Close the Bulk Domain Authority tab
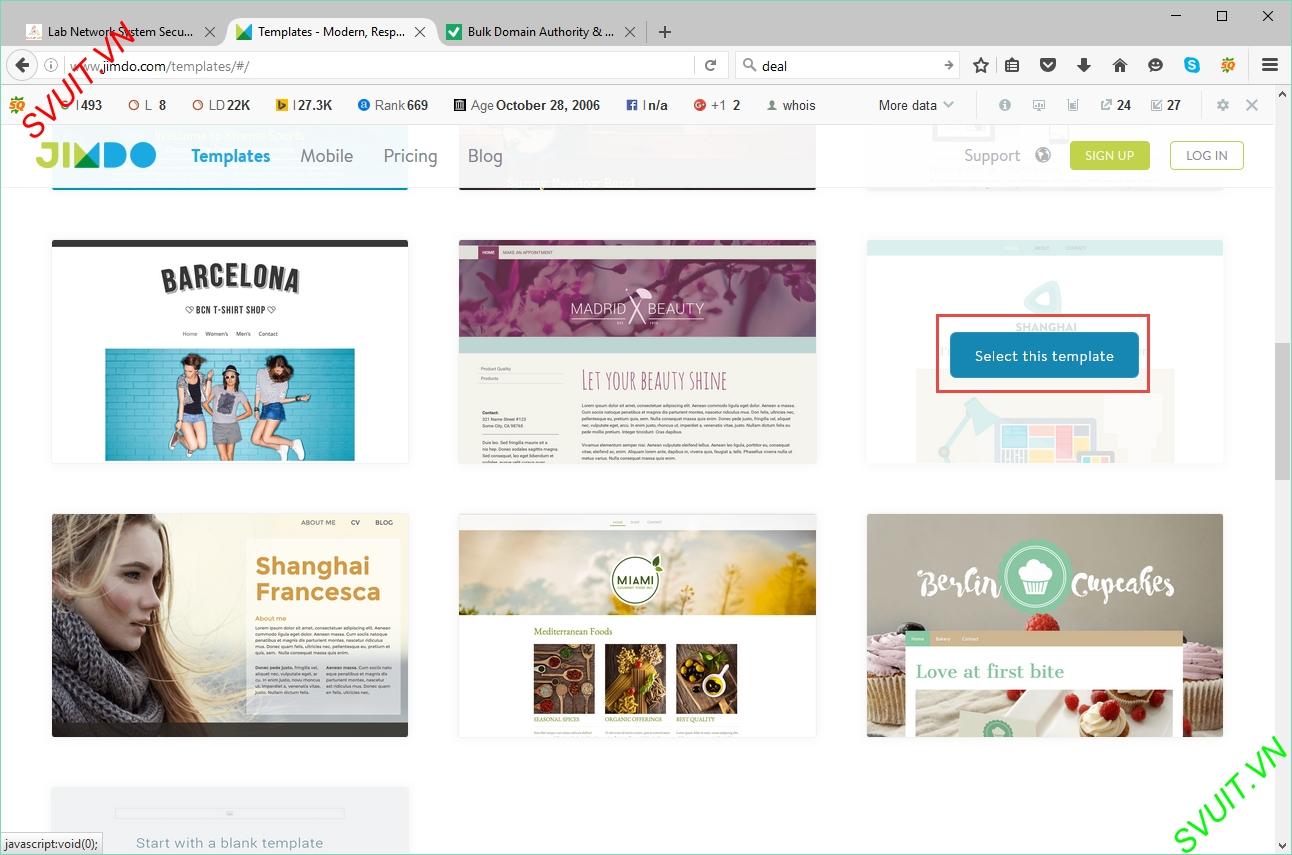Viewport: 1292px width, 855px height. pos(630,32)
